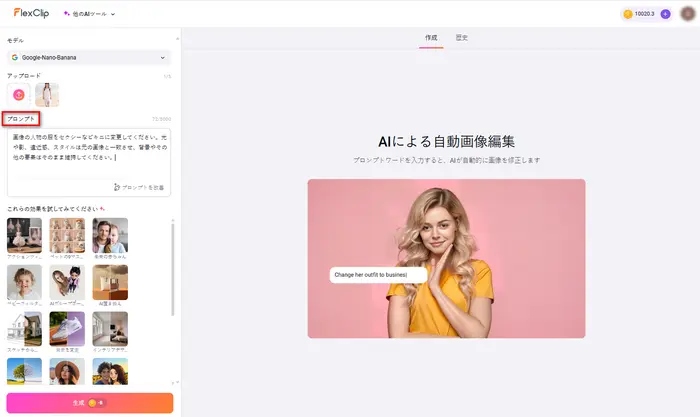
Task: Choose the sneaker background change thumbnail
Action: (67, 329)
